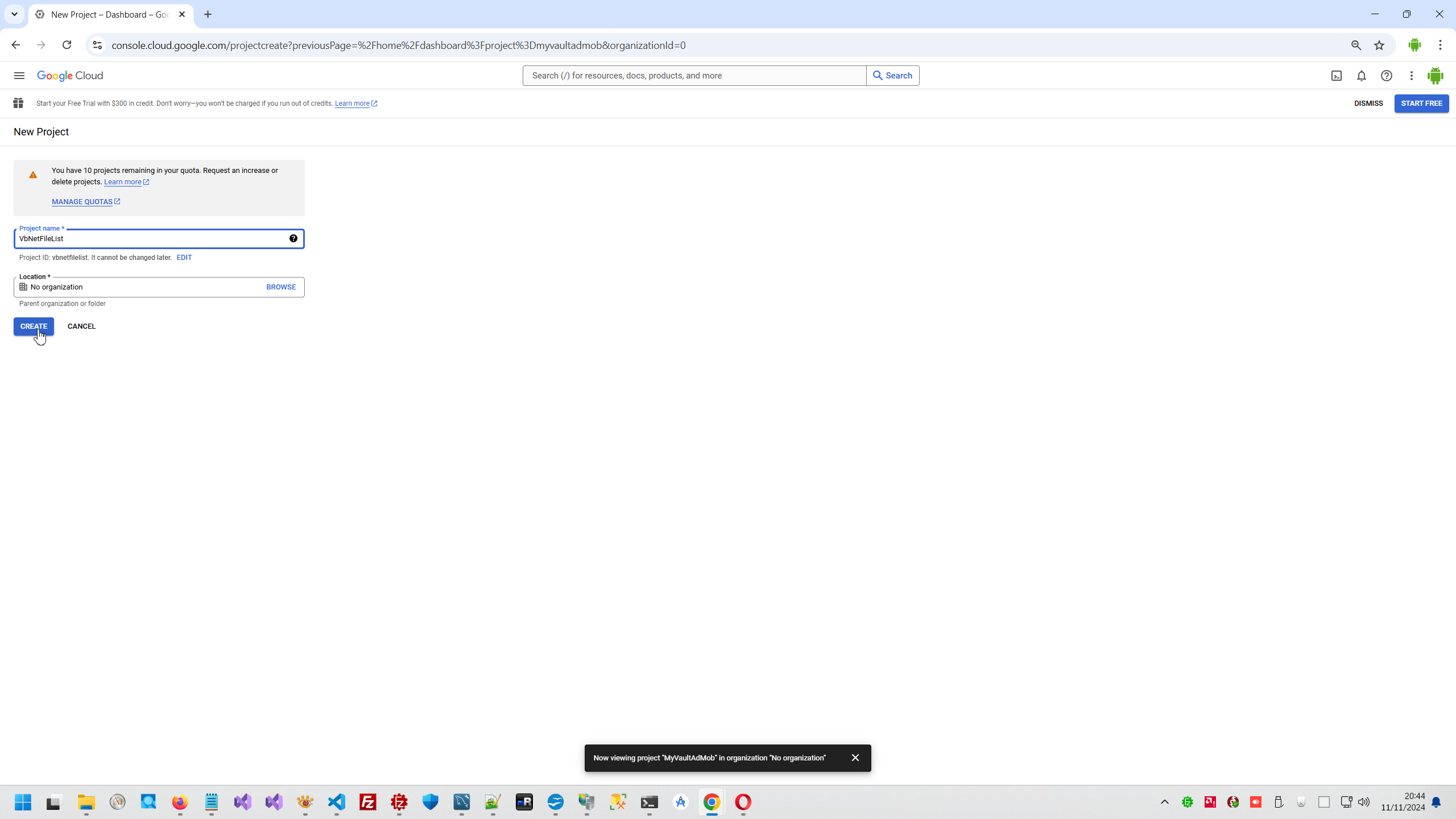Open a new browser tab
The height and width of the screenshot is (819, 1456).
[208, 14]
